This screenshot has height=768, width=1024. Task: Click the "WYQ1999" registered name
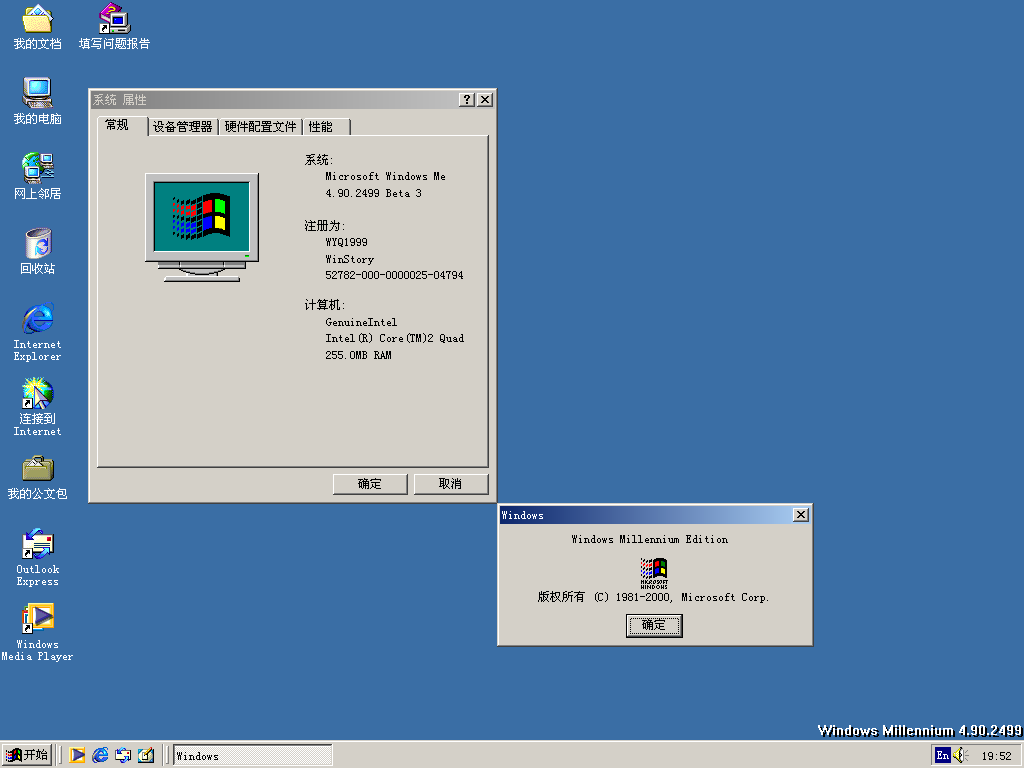(346, 242)
